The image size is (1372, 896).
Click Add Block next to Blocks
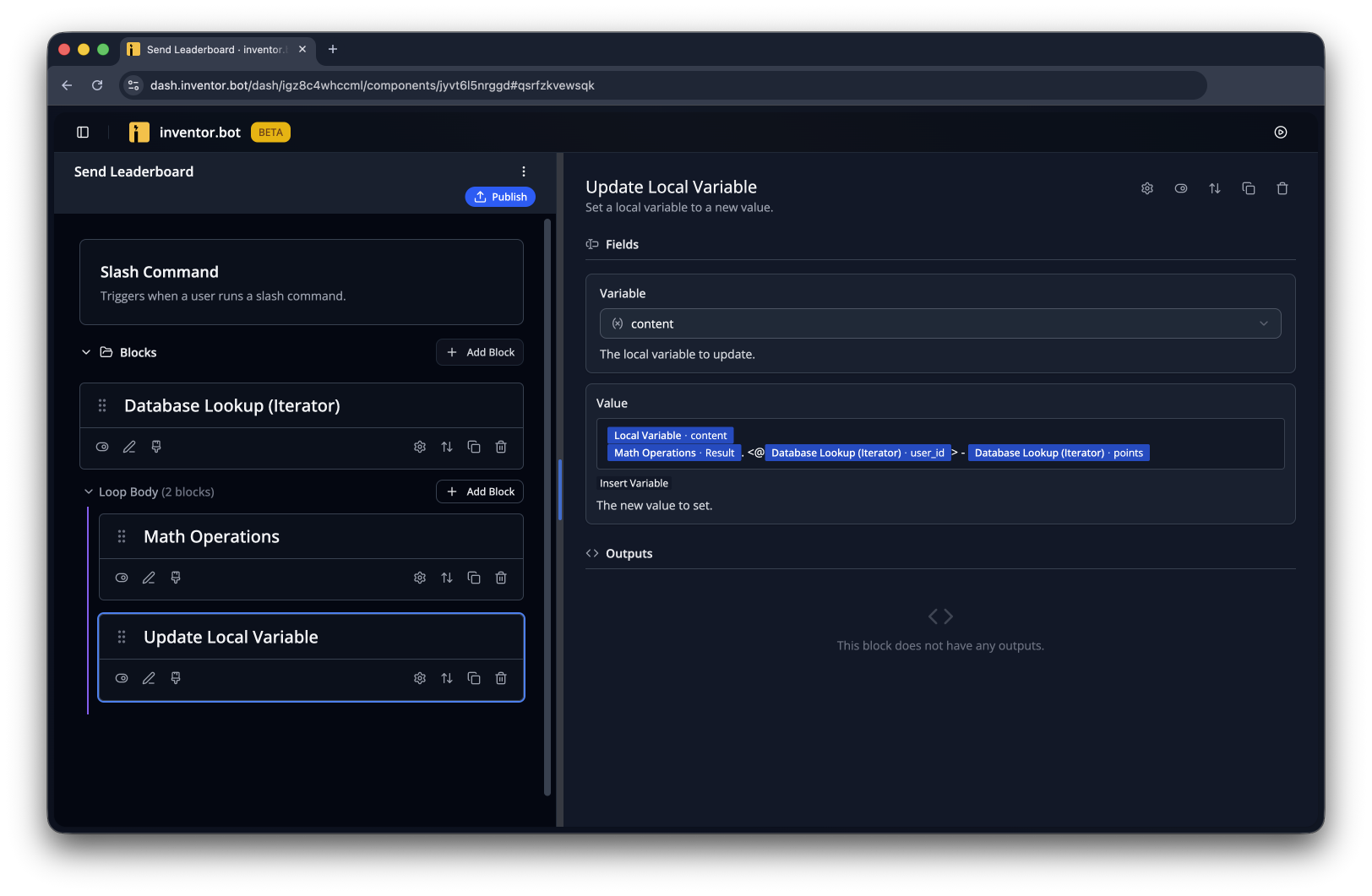[x=480, y=352]
